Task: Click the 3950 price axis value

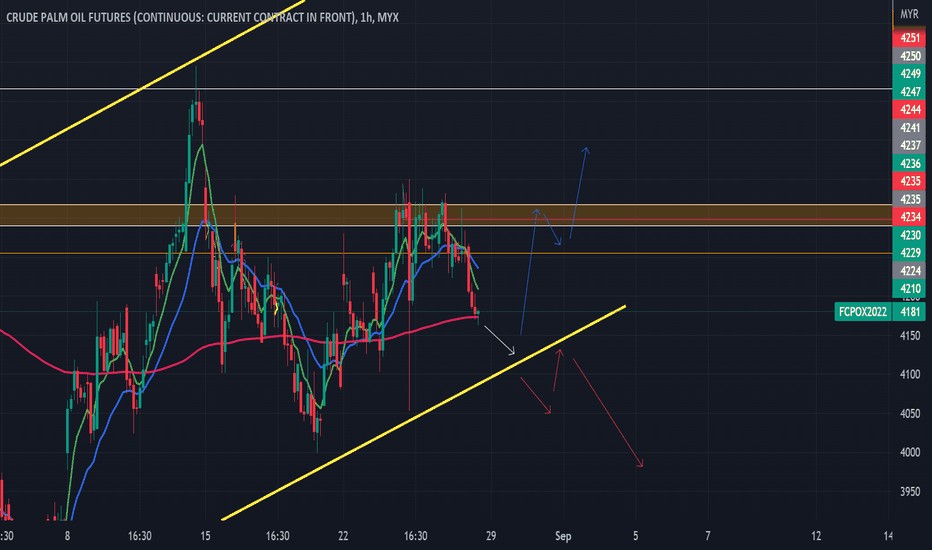Action: [909, 492]
